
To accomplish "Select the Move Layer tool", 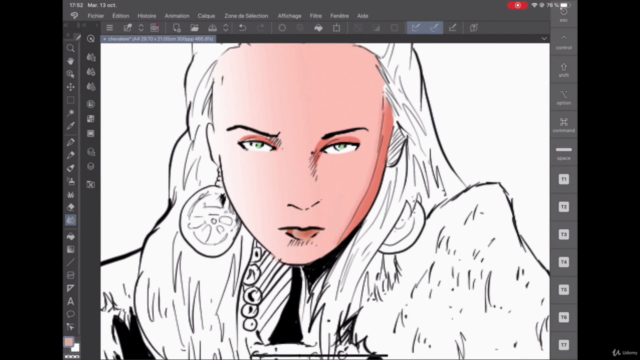I will click(x=71, y=87).
